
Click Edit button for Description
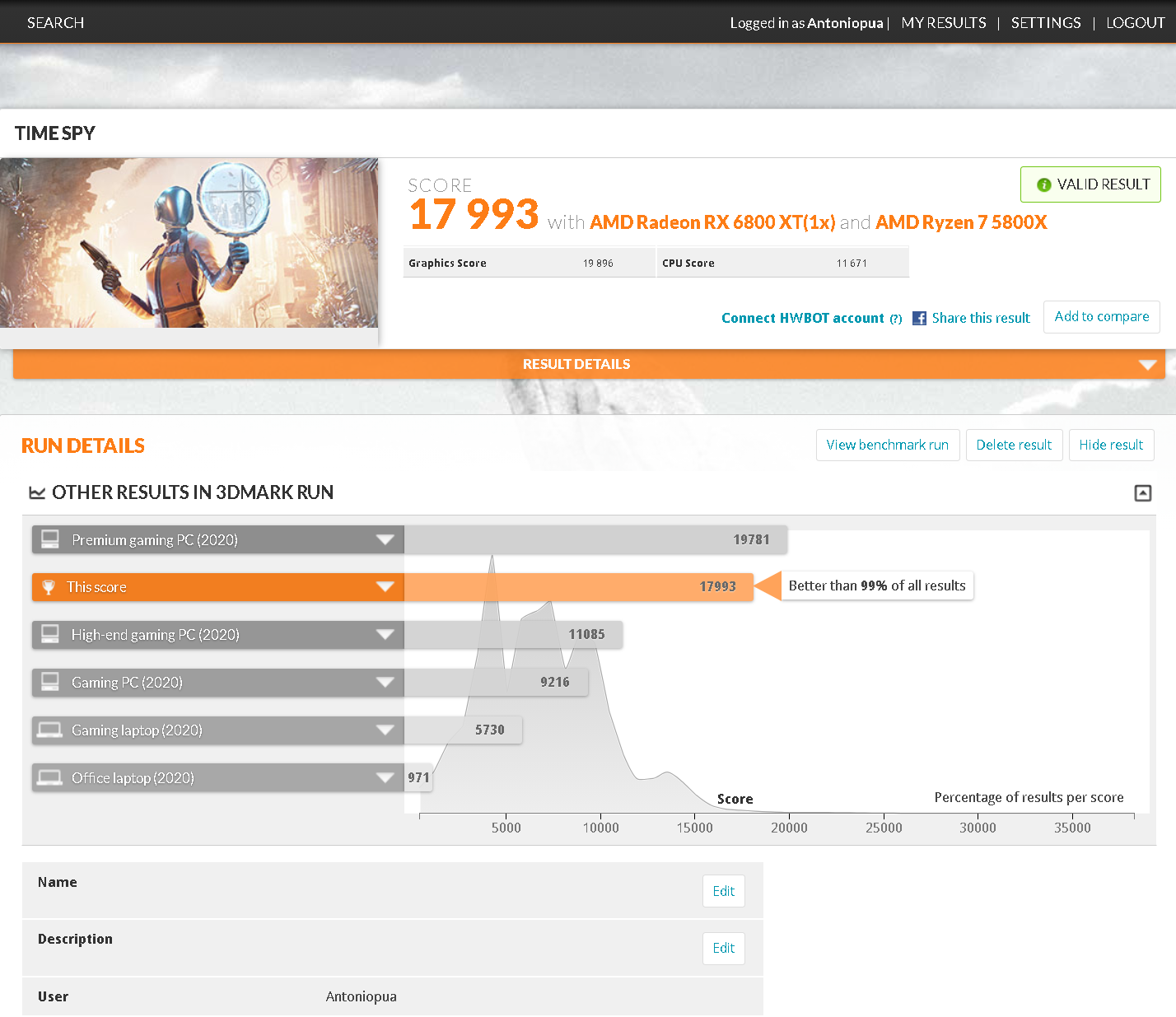[724, 949]
